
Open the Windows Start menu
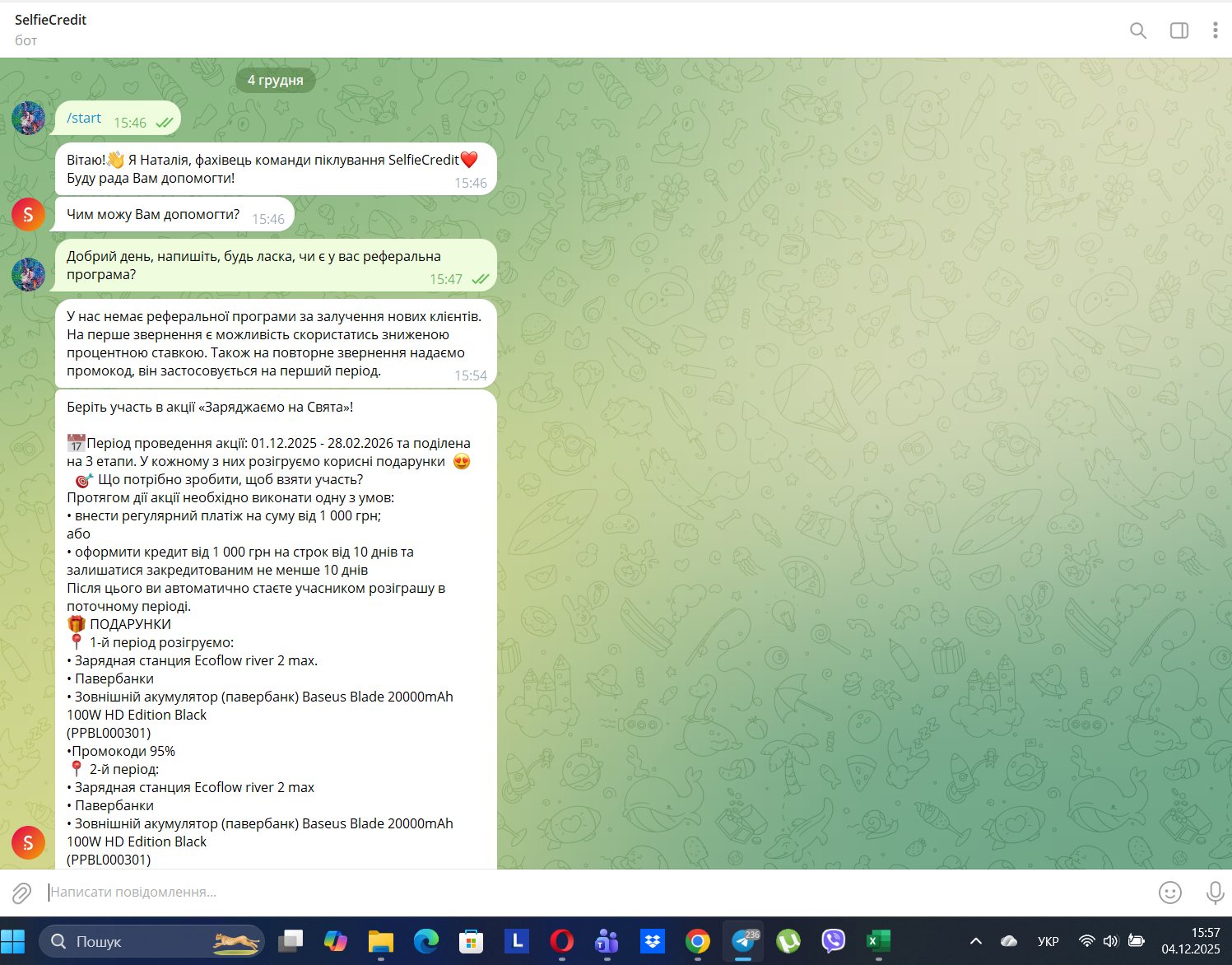coord(13,941)
